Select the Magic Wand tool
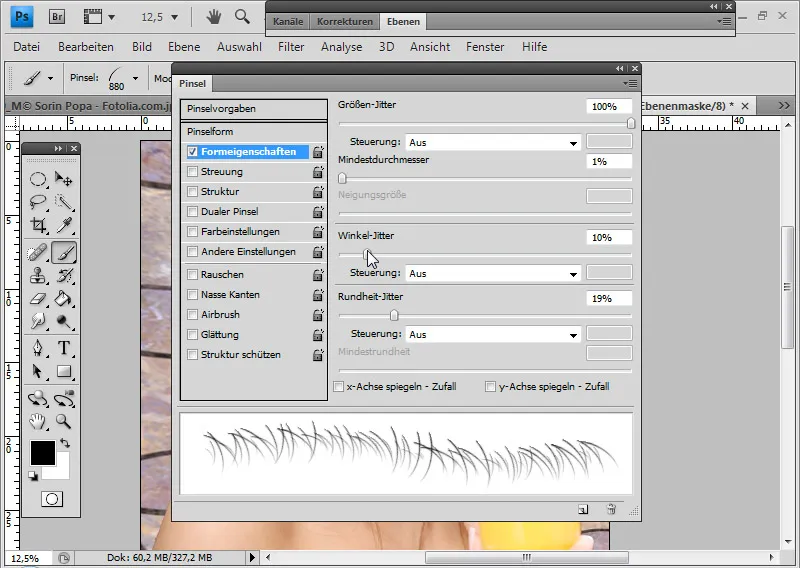800x568 pixels. [x=64, y=202]
